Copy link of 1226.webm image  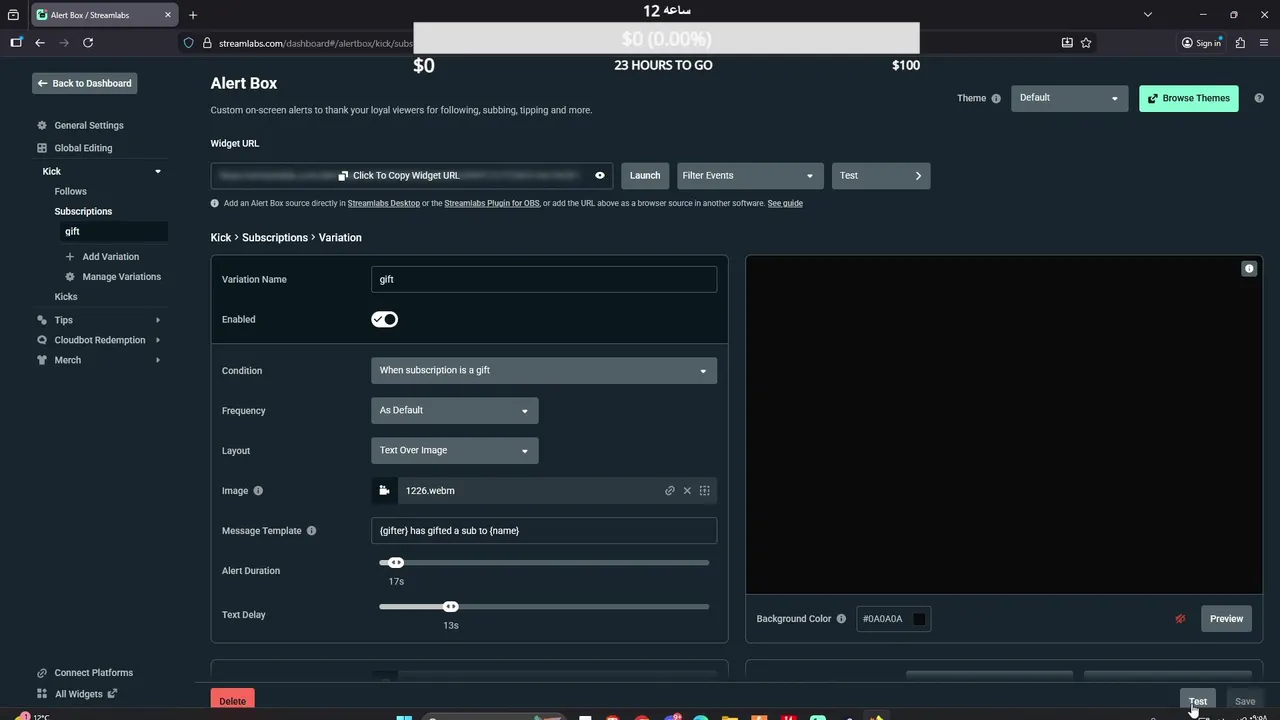coord(670,490)
